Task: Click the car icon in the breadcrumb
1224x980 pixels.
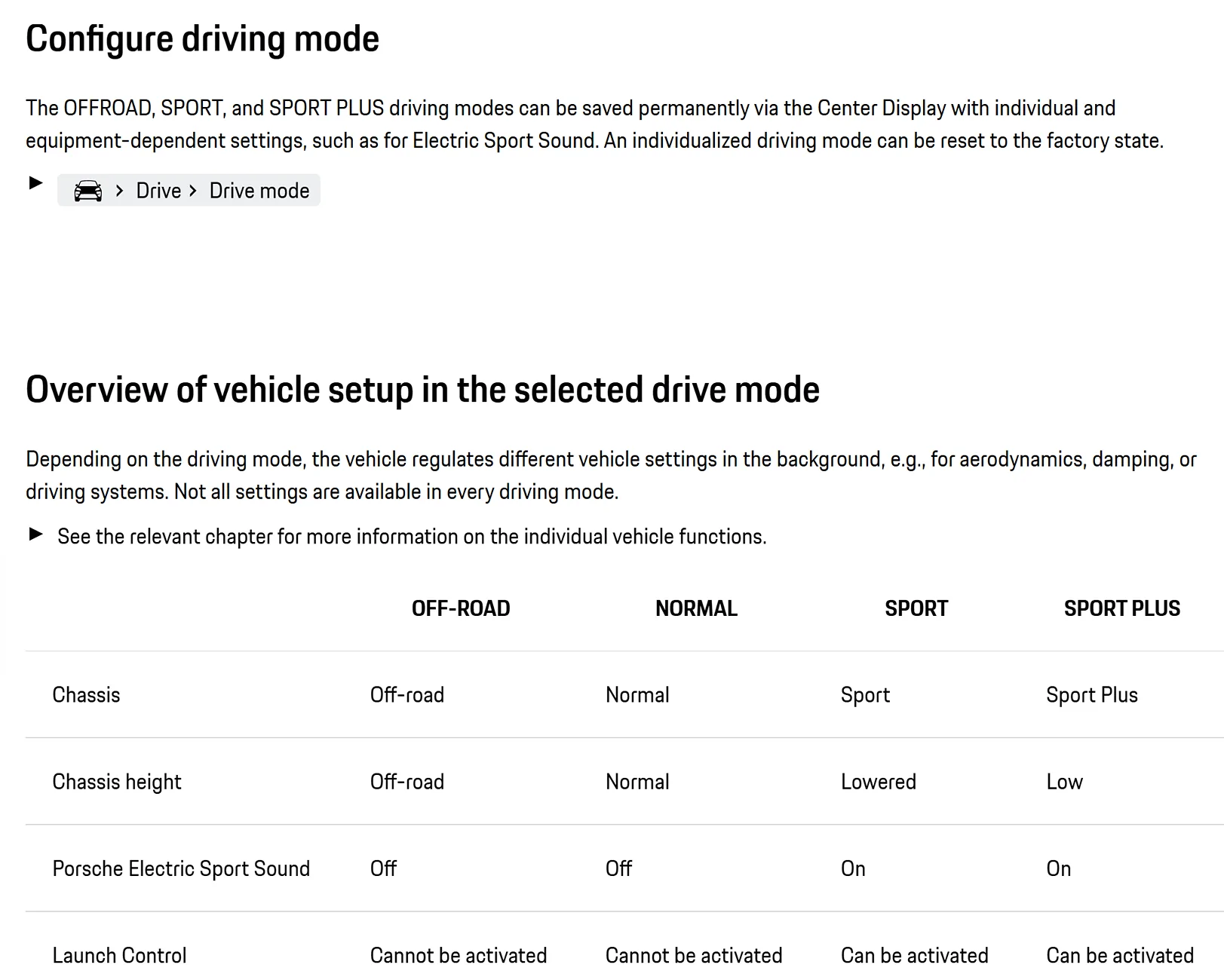Action: pyautogui.click(x=87, y=191)
